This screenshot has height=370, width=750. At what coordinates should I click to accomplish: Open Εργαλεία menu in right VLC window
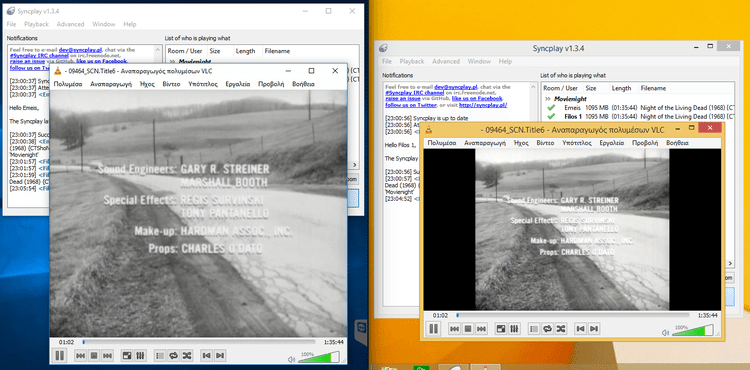coord(612,143)
